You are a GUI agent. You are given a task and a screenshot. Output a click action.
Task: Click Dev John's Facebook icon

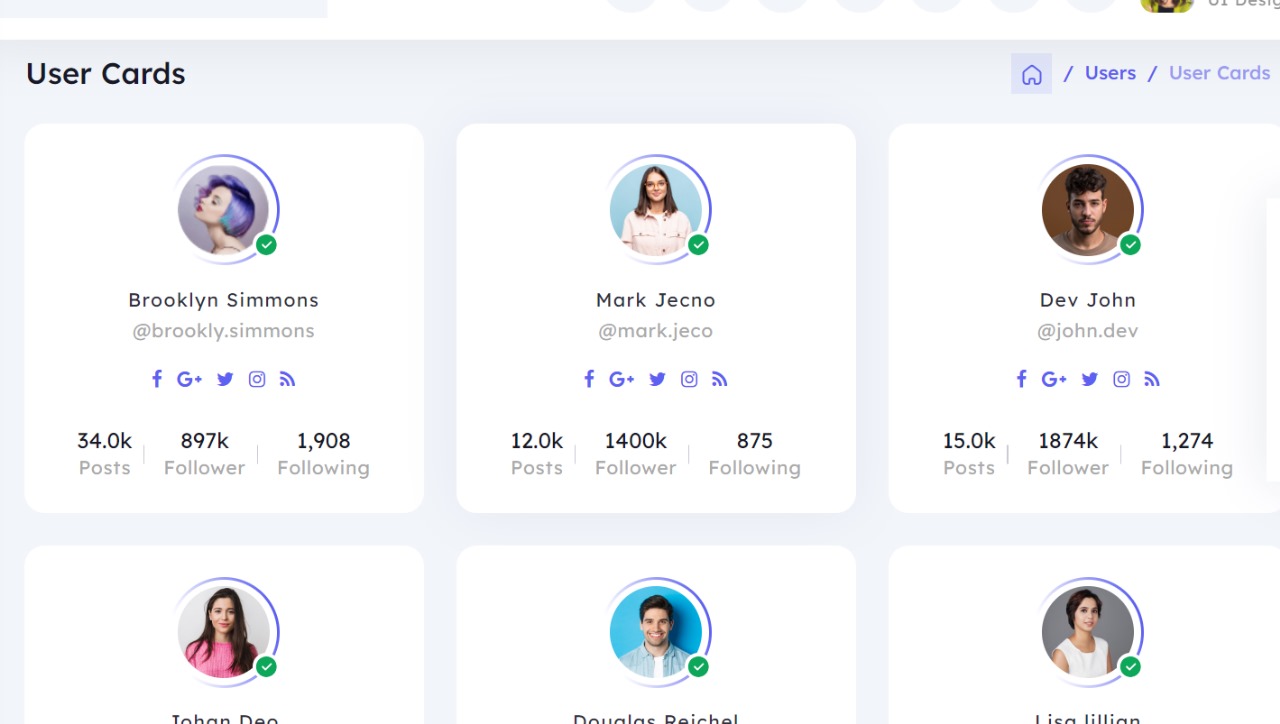(1021, 379)
